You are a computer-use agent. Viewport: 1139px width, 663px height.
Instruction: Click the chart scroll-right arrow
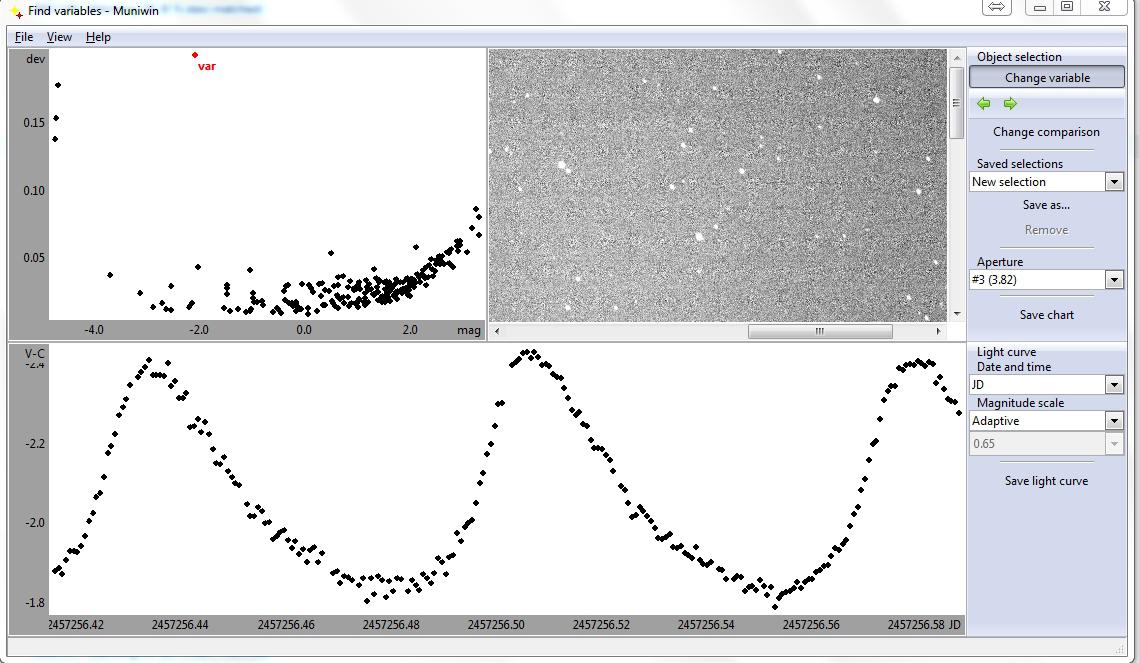939,331
